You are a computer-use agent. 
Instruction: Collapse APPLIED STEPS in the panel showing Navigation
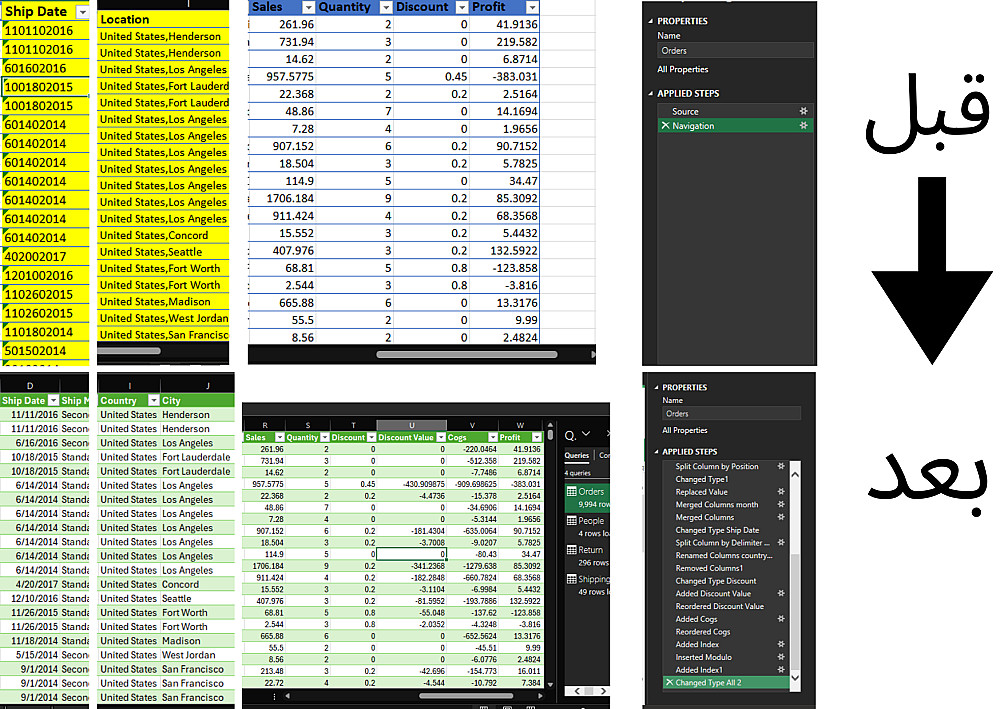[651, 93]
